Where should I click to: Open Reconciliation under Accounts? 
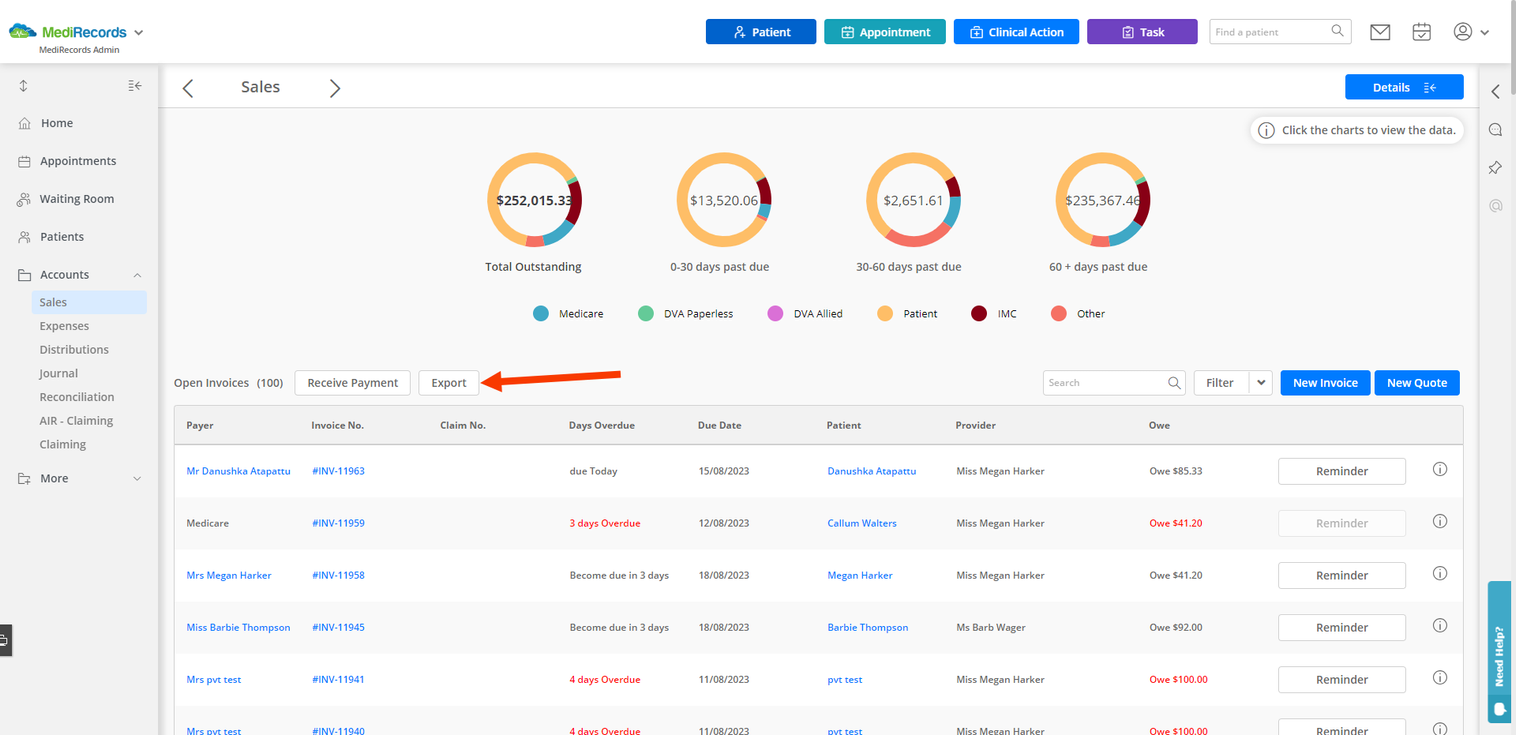77,397
